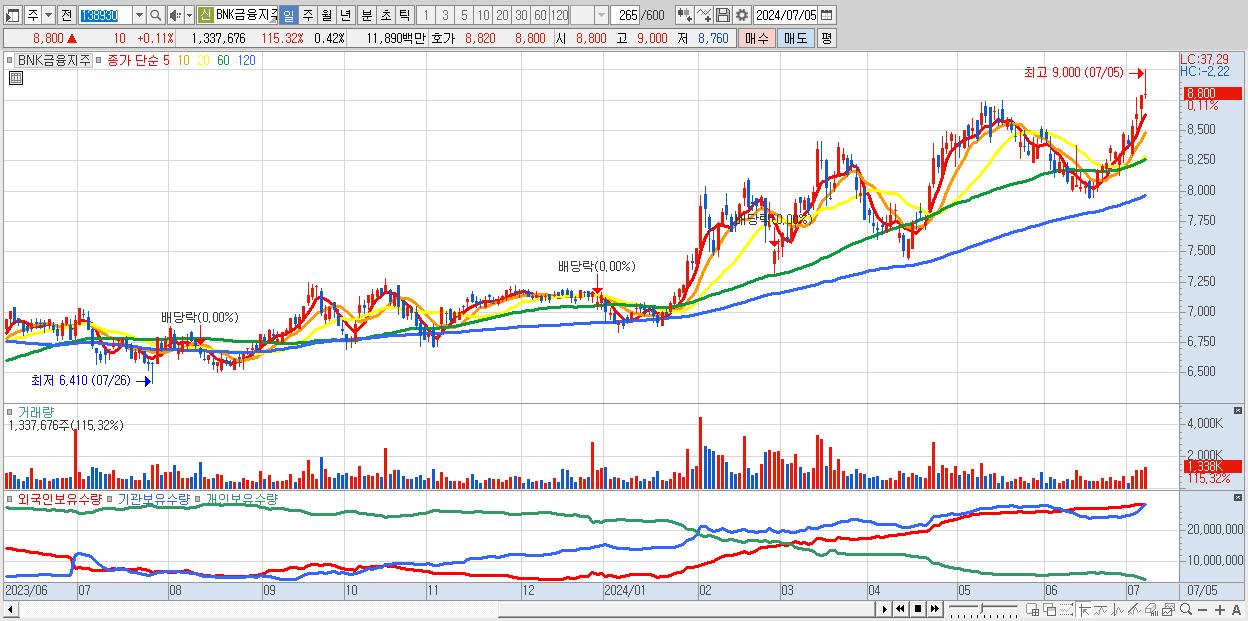Choose the 120 interval button
The image size is (1248, 621).
[x=560, y=15]
